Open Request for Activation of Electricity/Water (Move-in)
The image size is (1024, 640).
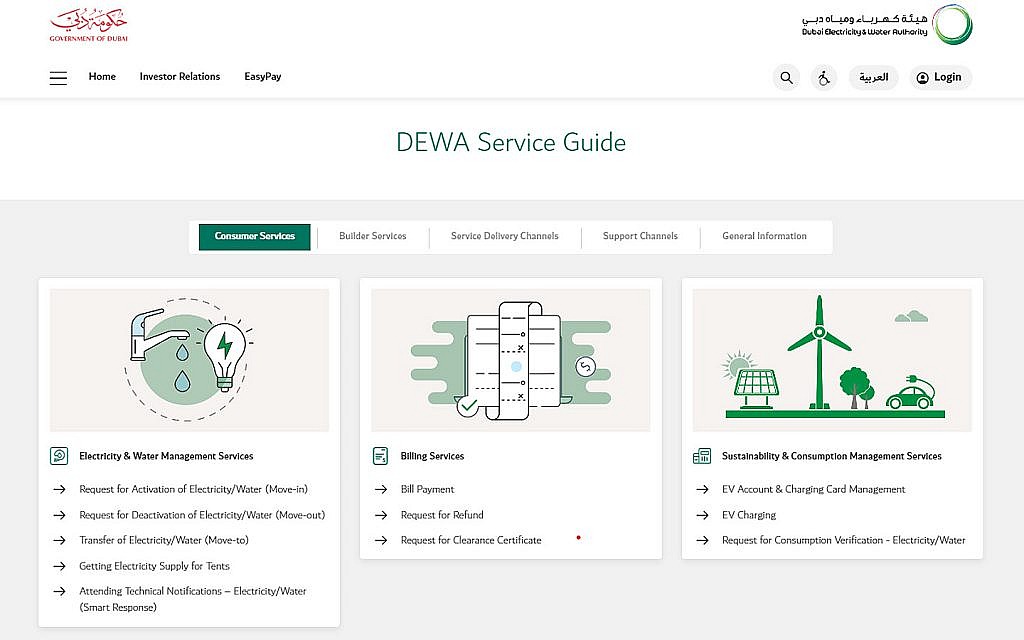point(193,489)
